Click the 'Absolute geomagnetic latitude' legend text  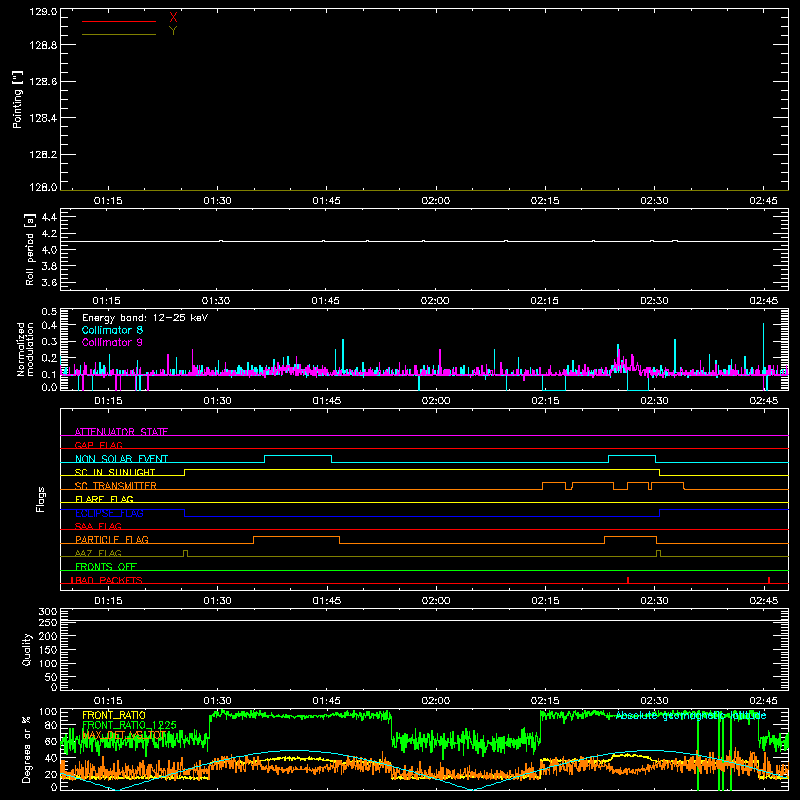691,715
